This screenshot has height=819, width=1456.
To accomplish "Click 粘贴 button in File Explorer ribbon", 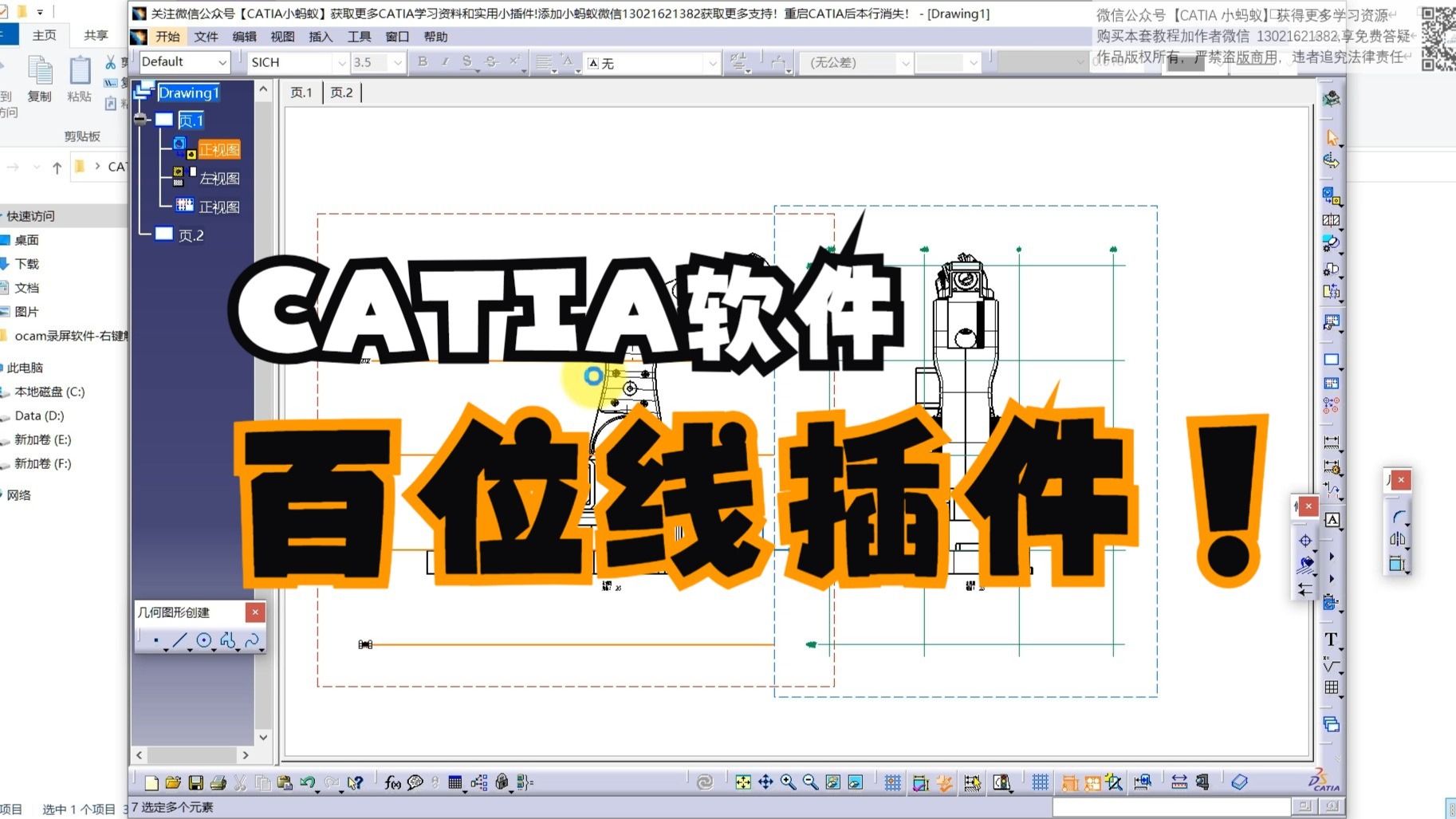I will (x=79, y=80).
